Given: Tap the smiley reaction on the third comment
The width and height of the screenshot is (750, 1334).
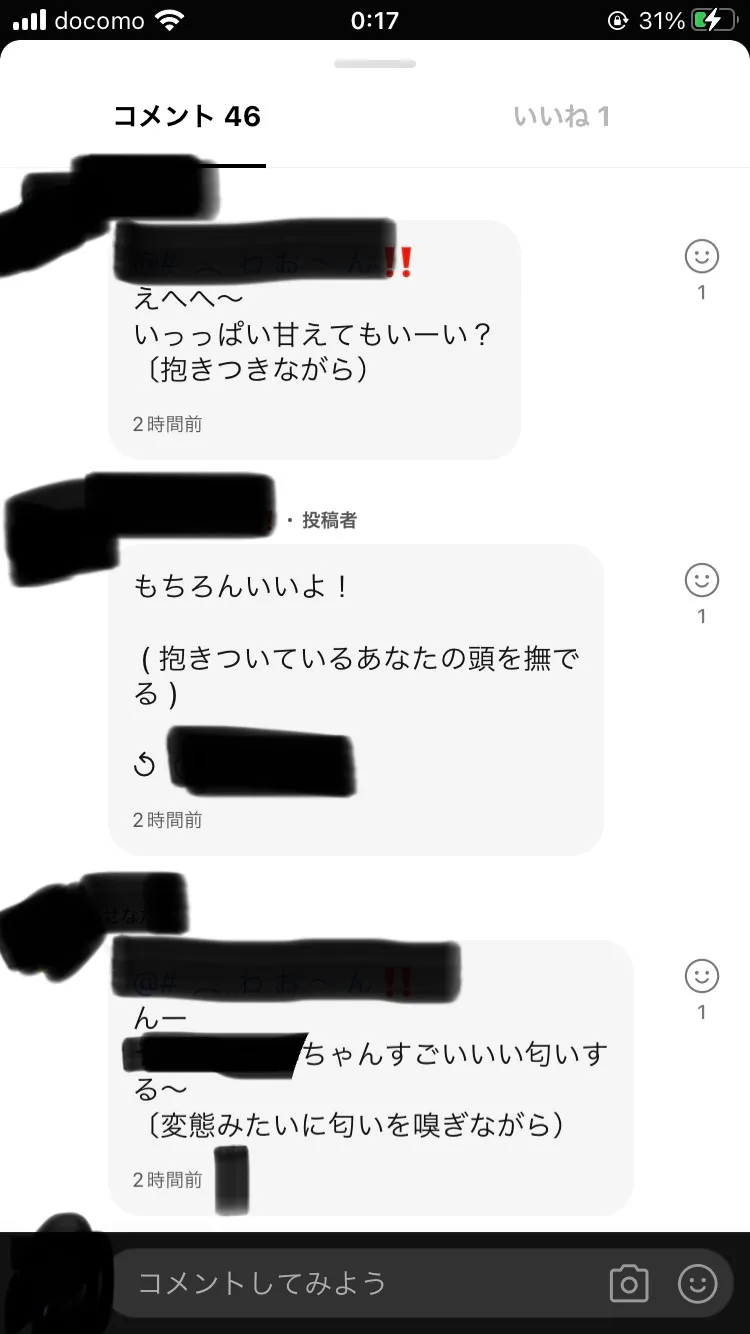Looking at the screenshot, I should [x=702, y=975].
